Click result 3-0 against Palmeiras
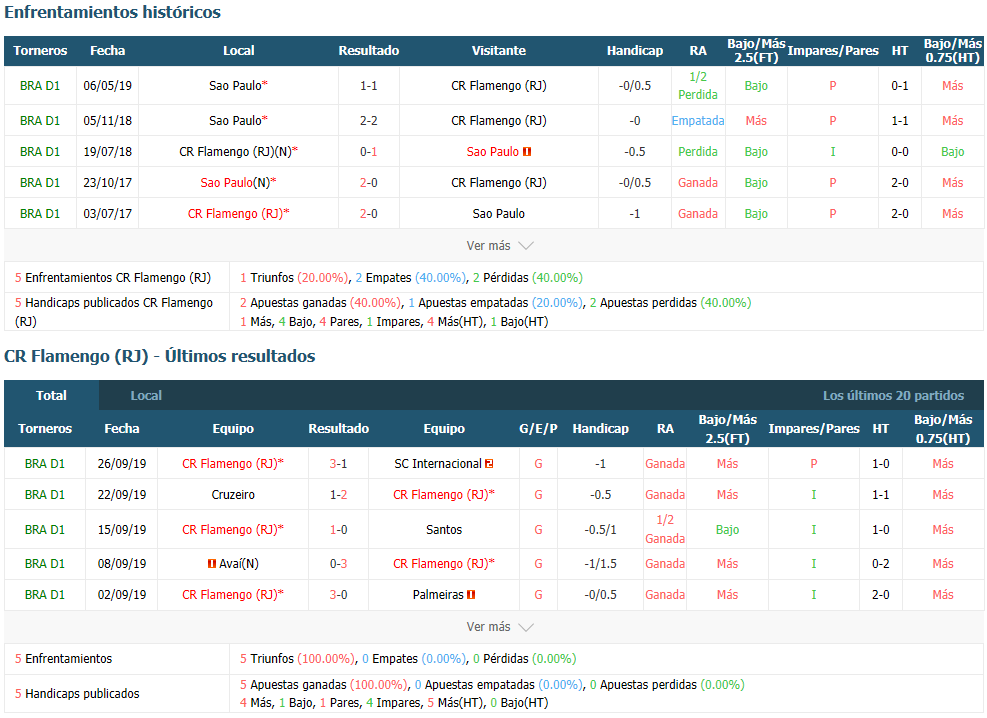Screen dimensions: 987x718 click(x=339, y=595)
